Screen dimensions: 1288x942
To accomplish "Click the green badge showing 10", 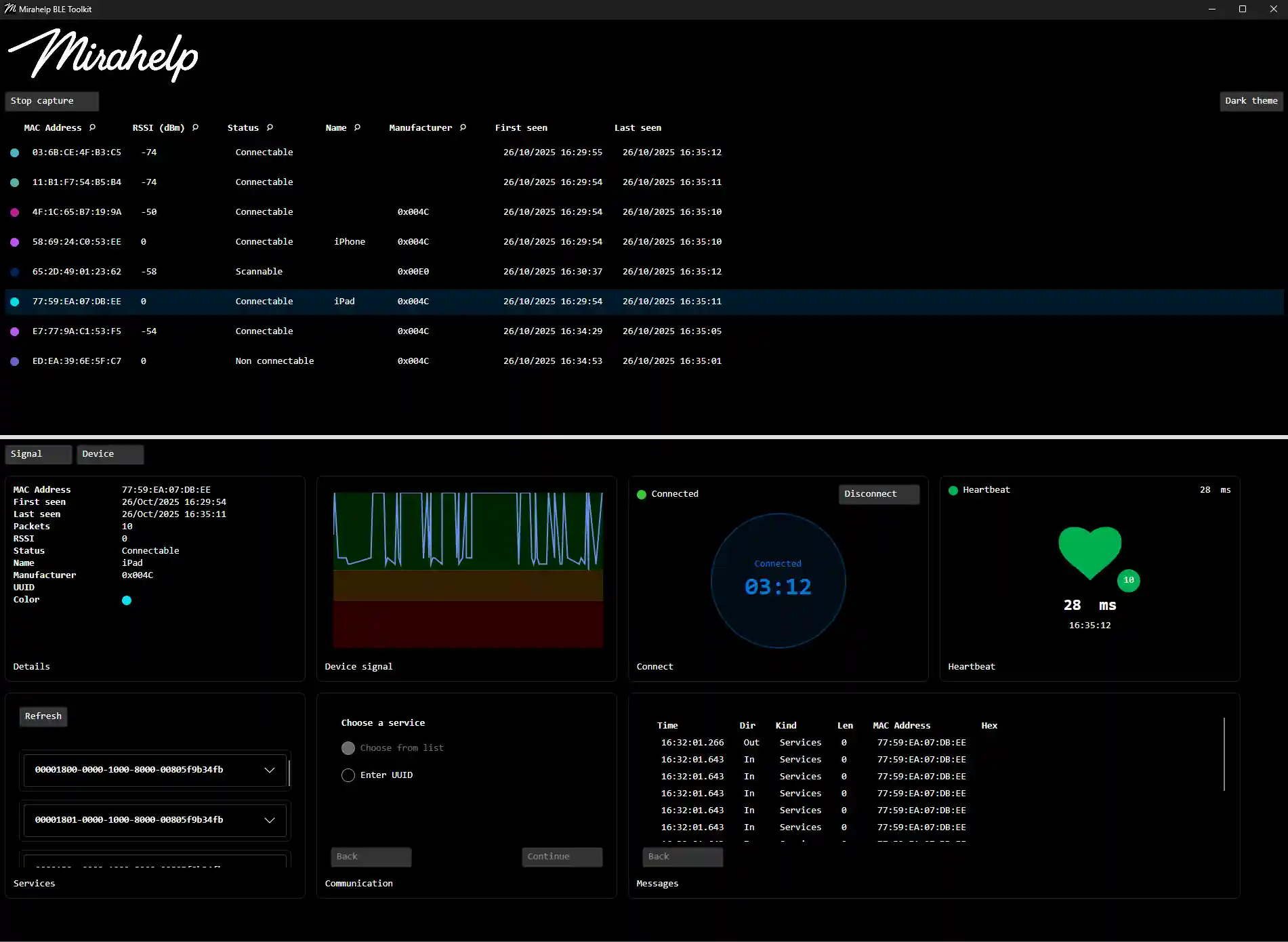I will tap(1129, 580).
